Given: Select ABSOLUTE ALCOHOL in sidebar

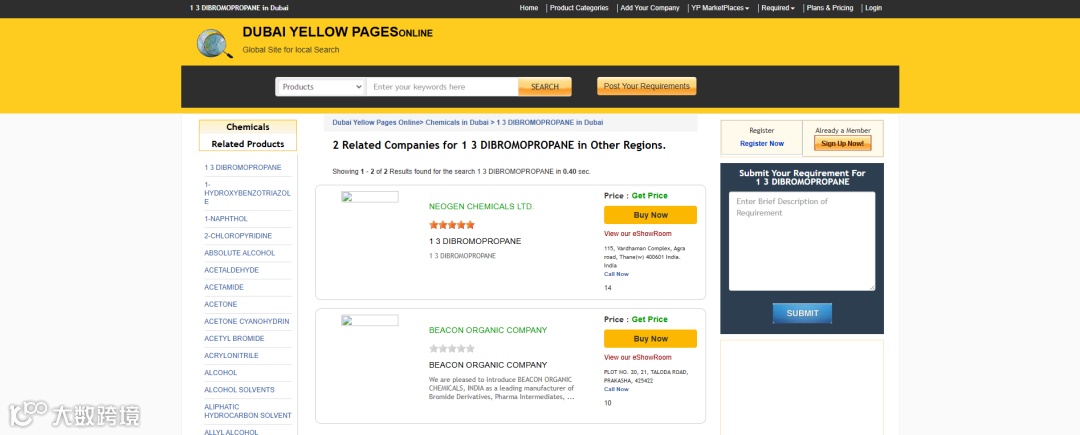Looking at the screenshot, I should (x=239, y=253).
